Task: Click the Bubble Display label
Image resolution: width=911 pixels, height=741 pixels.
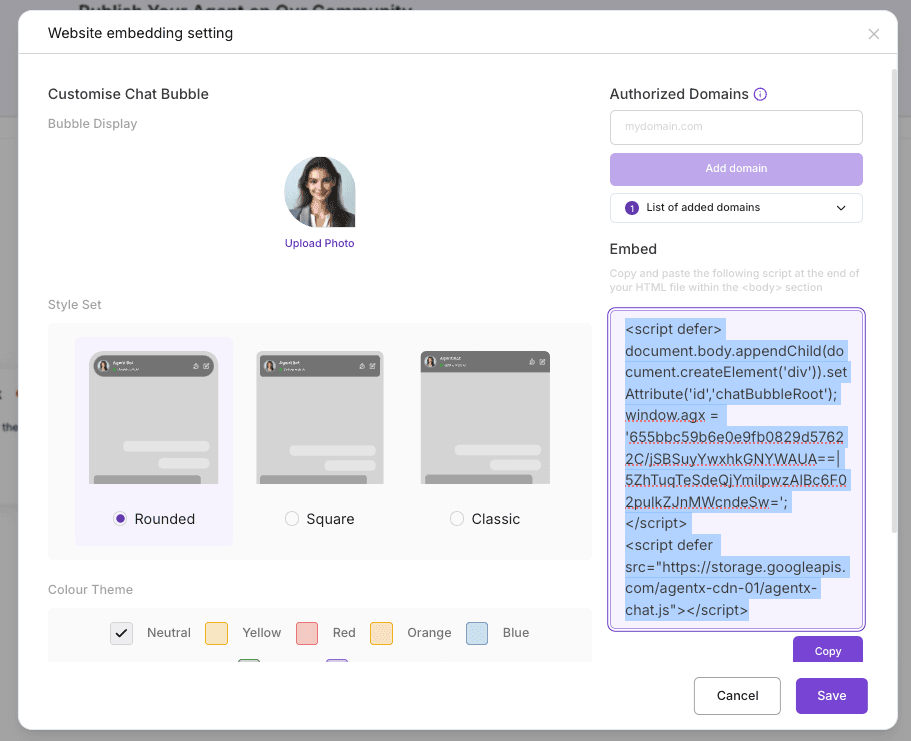Action: (92, 124)
